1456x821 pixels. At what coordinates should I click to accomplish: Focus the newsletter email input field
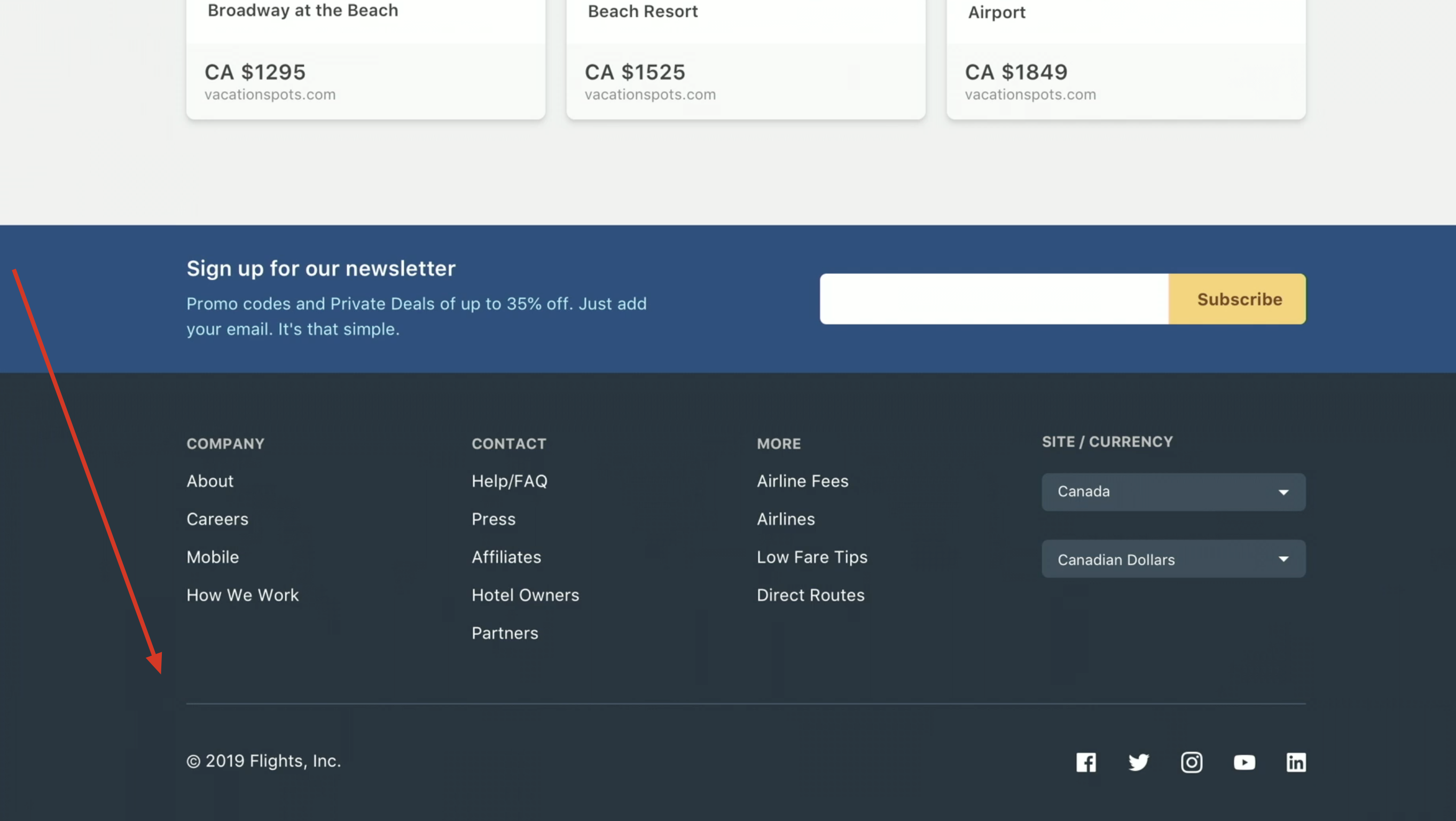(993, 299)
